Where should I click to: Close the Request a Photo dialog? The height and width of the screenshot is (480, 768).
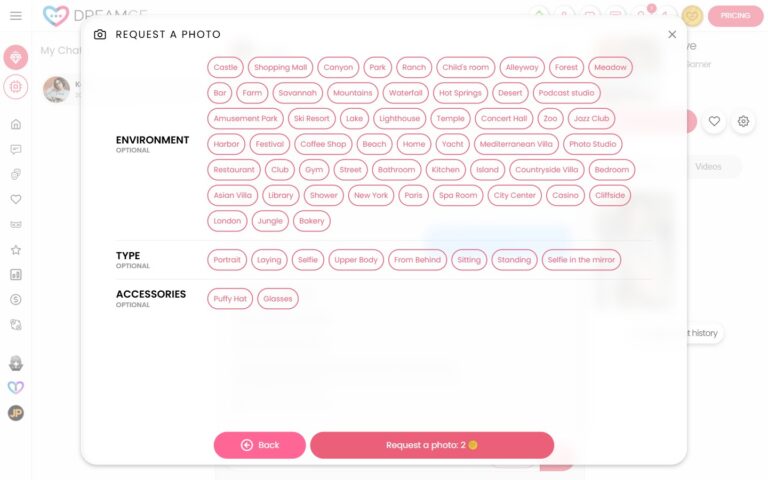pos(672,34)
